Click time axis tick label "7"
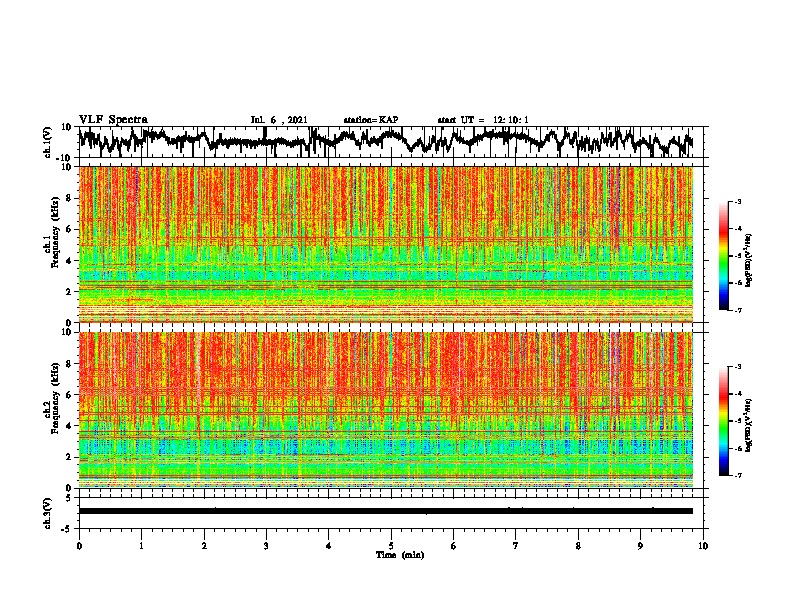792x612 pixels. point(516,546)
